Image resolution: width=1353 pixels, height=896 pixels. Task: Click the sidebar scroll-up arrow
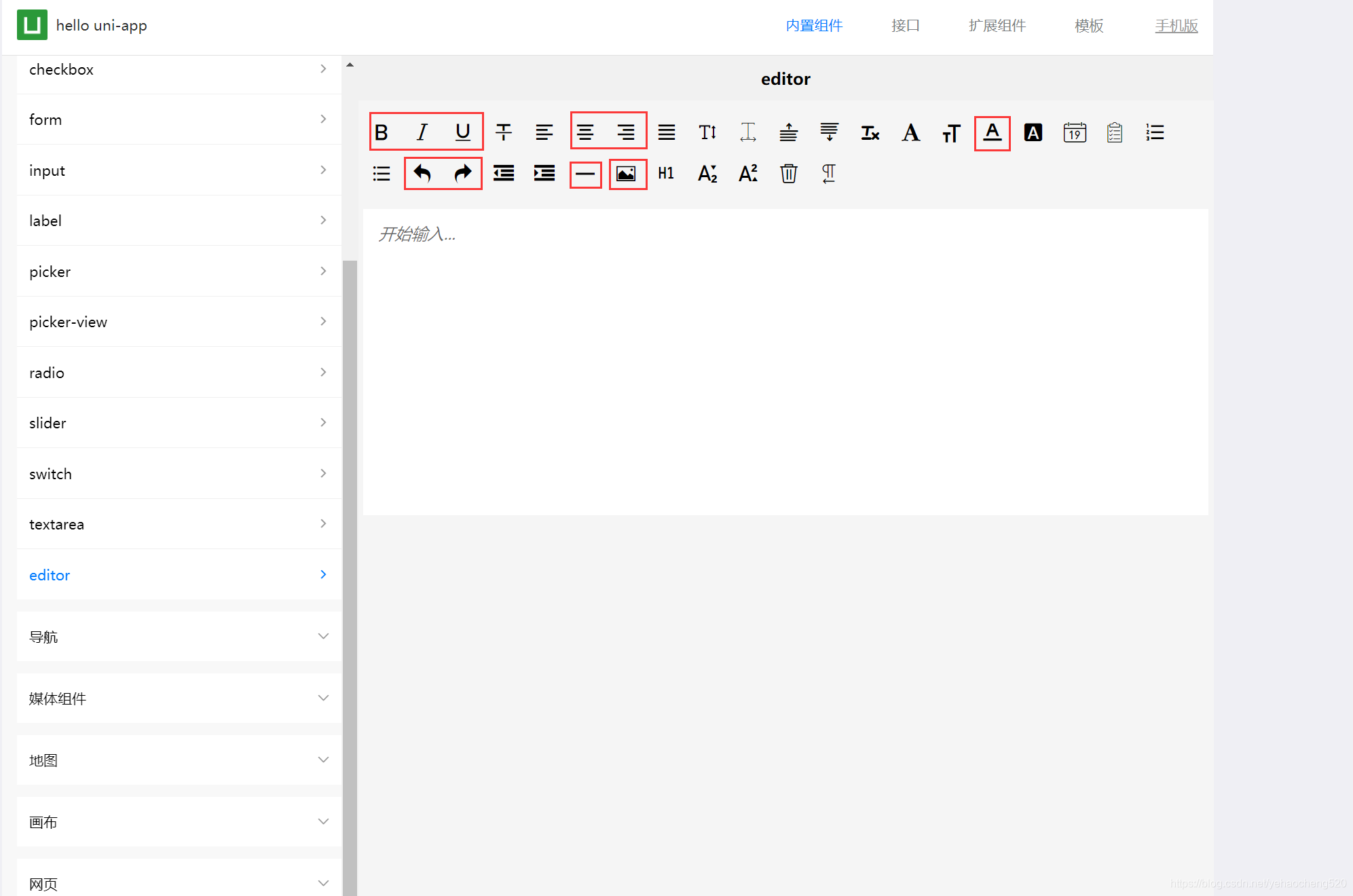pyautogui.click(x=350, y=64)
